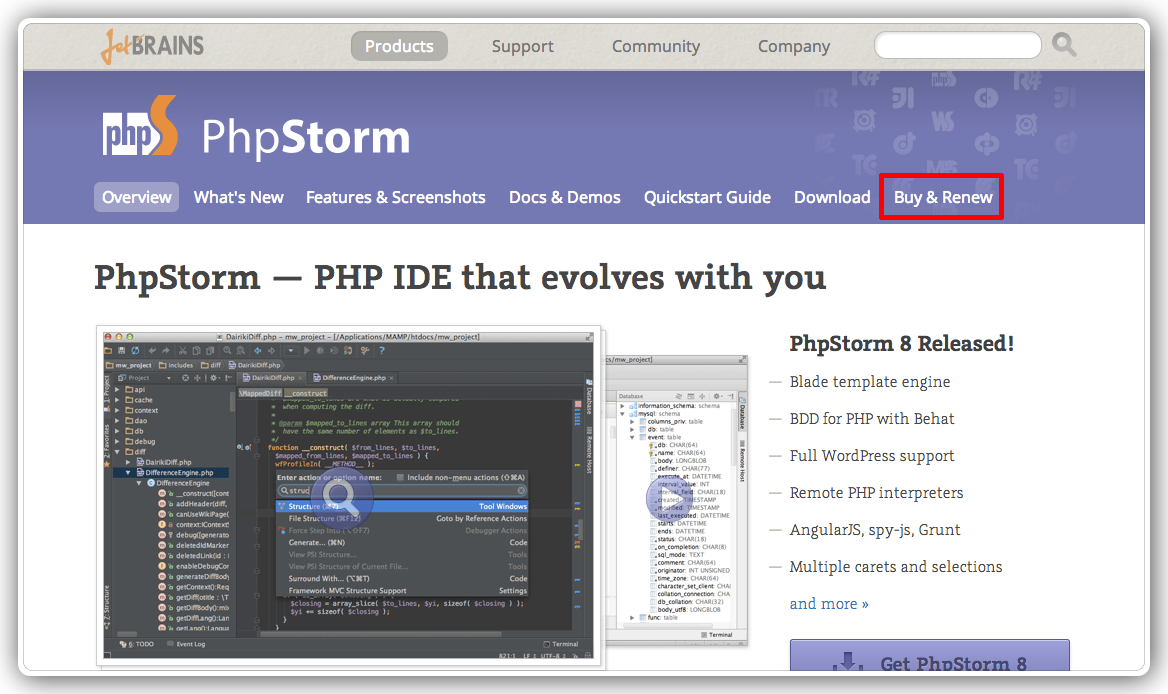Image resolution: width=1168 pixels, height=694 pixels.
Task: Click the Get PhpStorm 8 button
Action: pos(930,656)
